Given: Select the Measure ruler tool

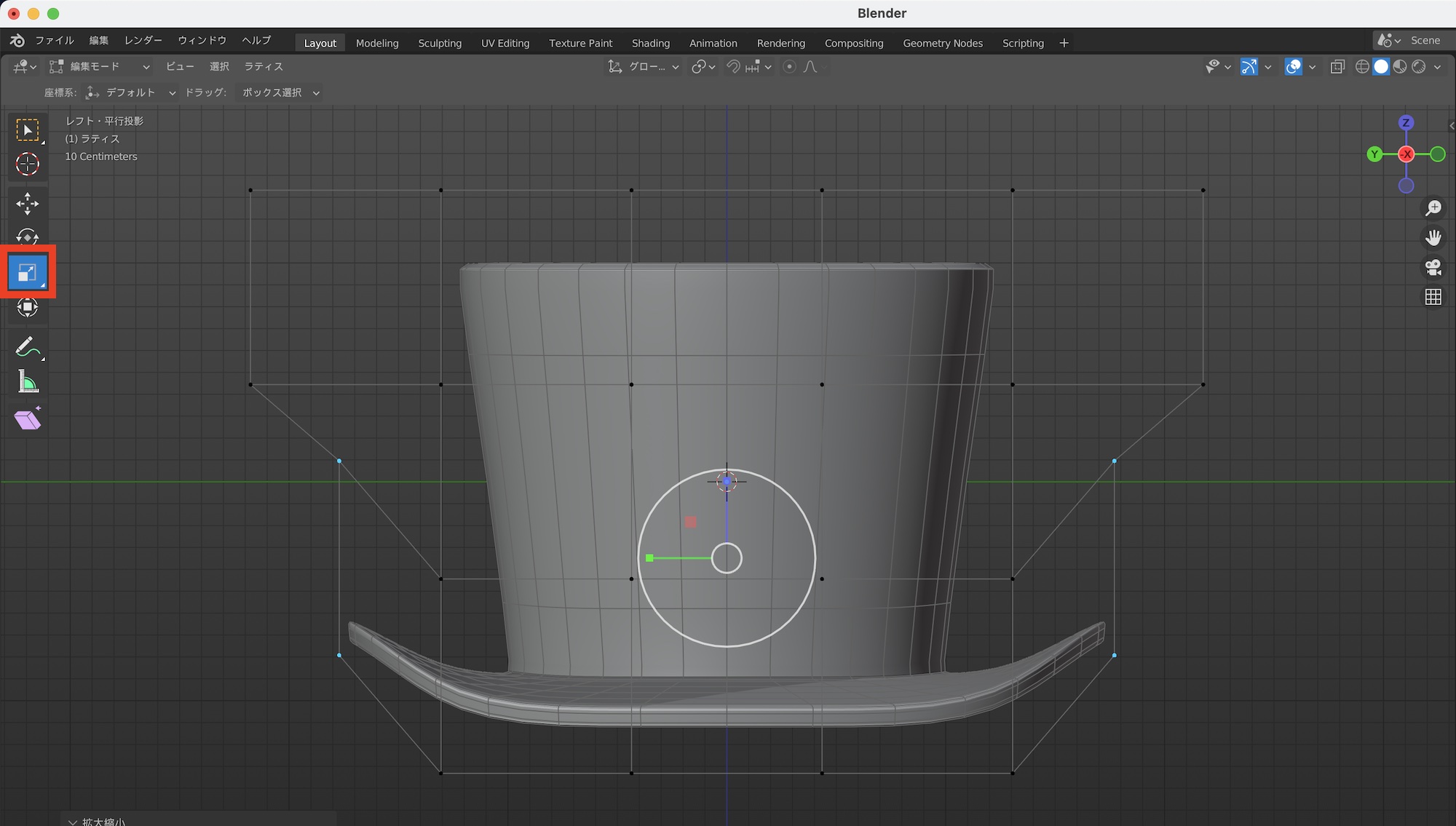Looking at the screenshot, I should (28, 382).
